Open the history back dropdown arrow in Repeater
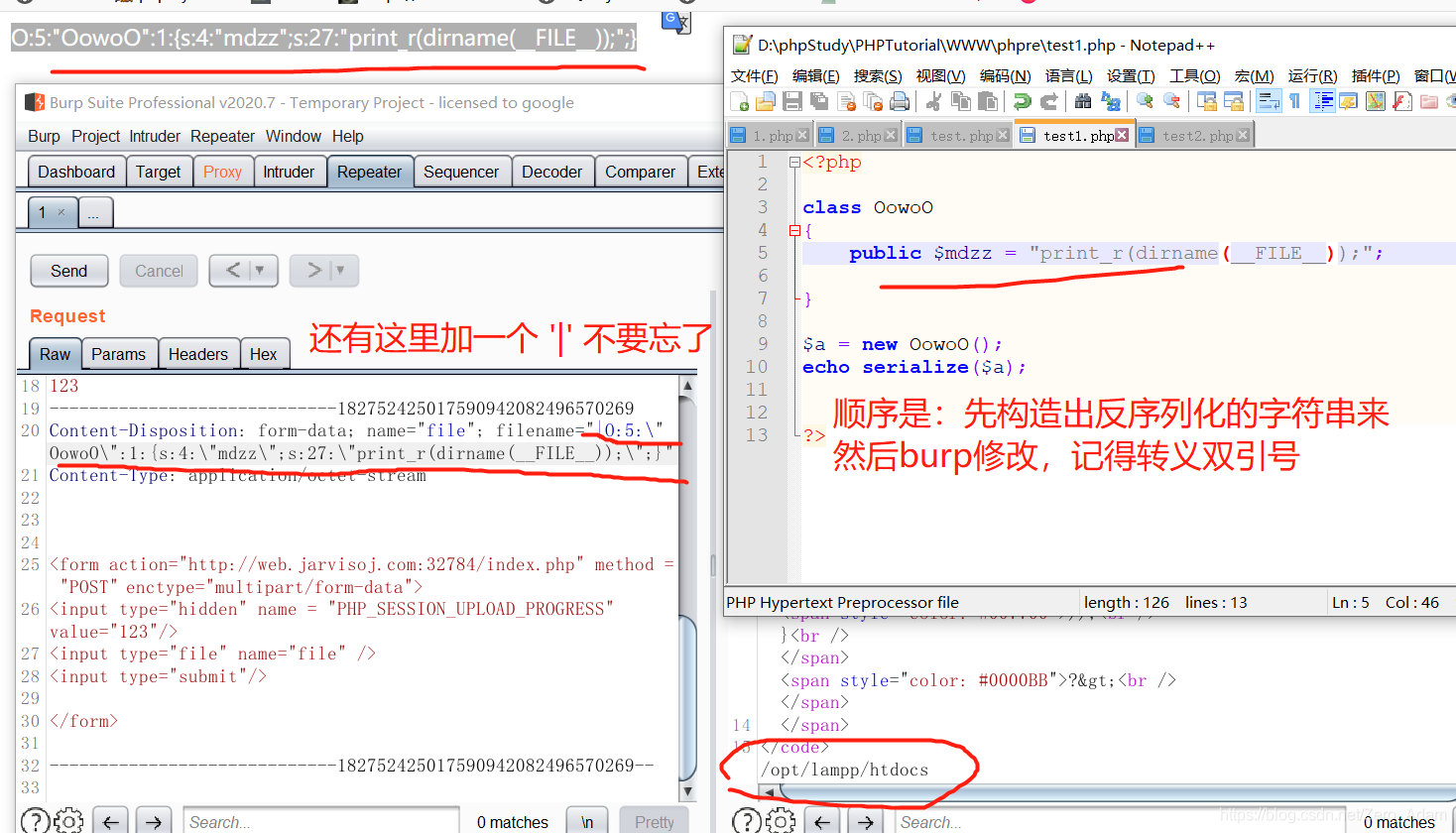Viewport: 1456px width, 833px height. click(x=260, y=271)
